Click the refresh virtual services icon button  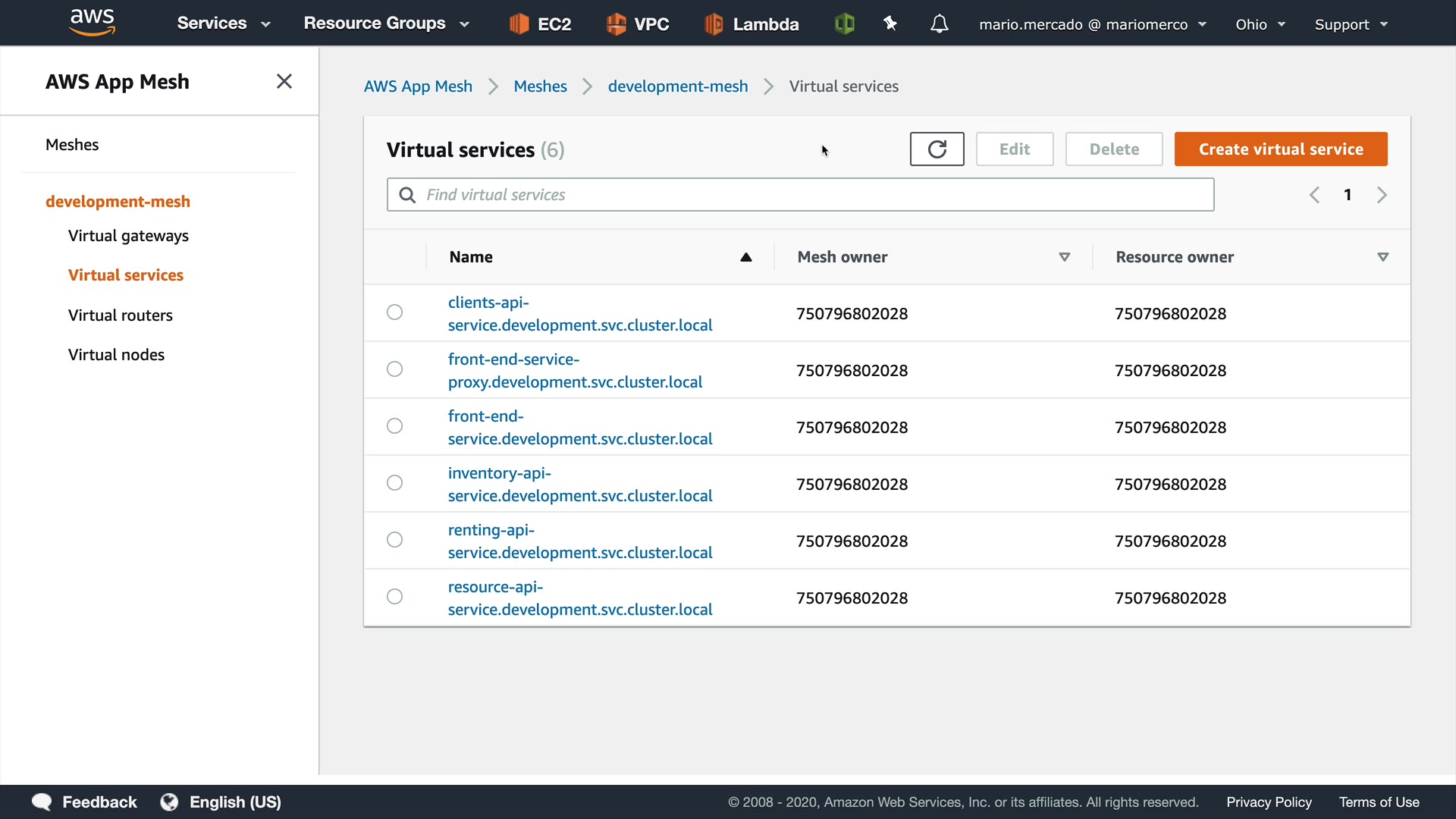(x=937, y=149)
